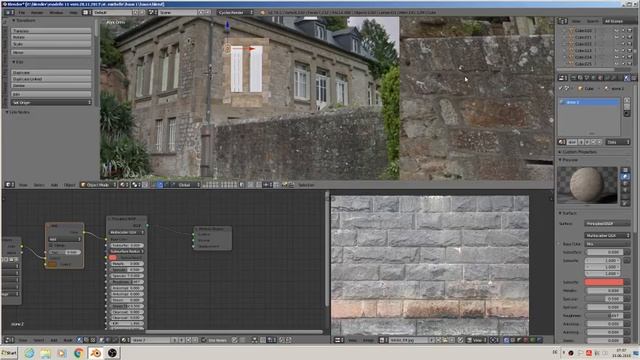Browse materials with the material datablock icon
Screen dimensions: 640x360
click(x=562, y=142)
